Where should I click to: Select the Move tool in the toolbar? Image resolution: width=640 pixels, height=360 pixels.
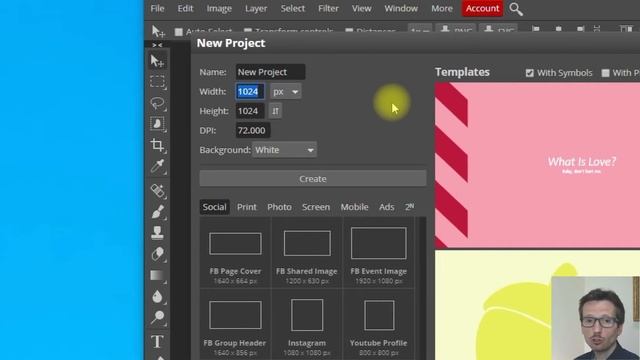click(x=157, y=61)
